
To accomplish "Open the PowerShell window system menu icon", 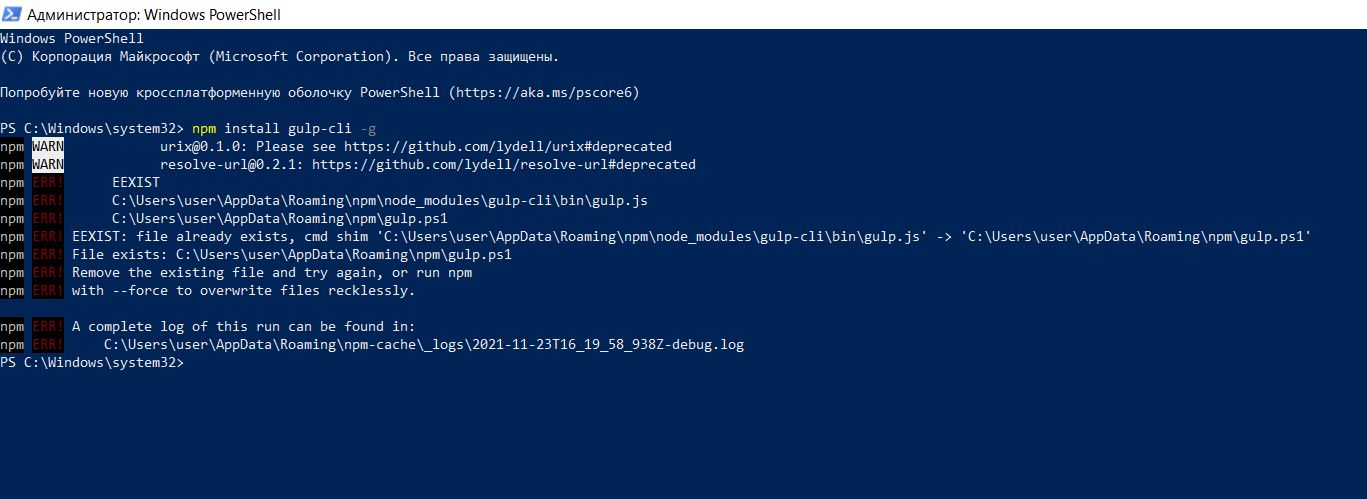I will click(11, 14).
